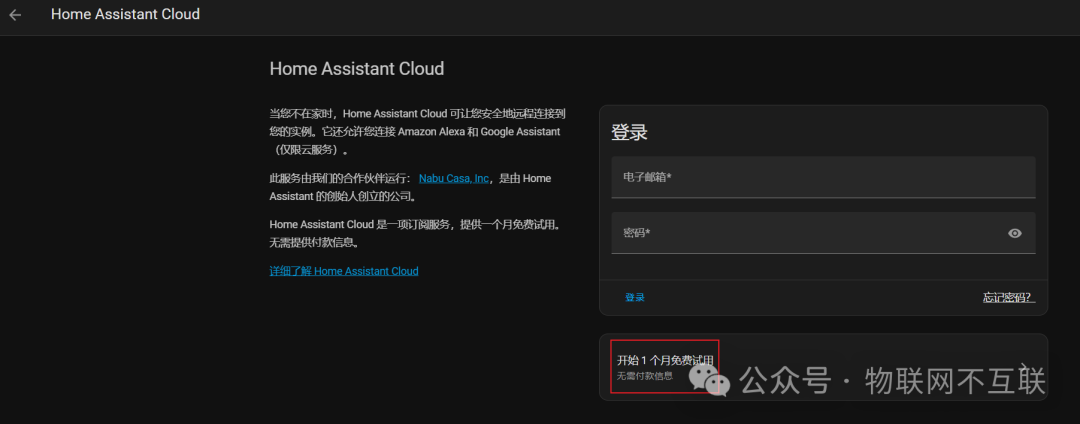Go back with the arrow icon
This screenshot has height=424, width=1080.
(x=15, y=14)
